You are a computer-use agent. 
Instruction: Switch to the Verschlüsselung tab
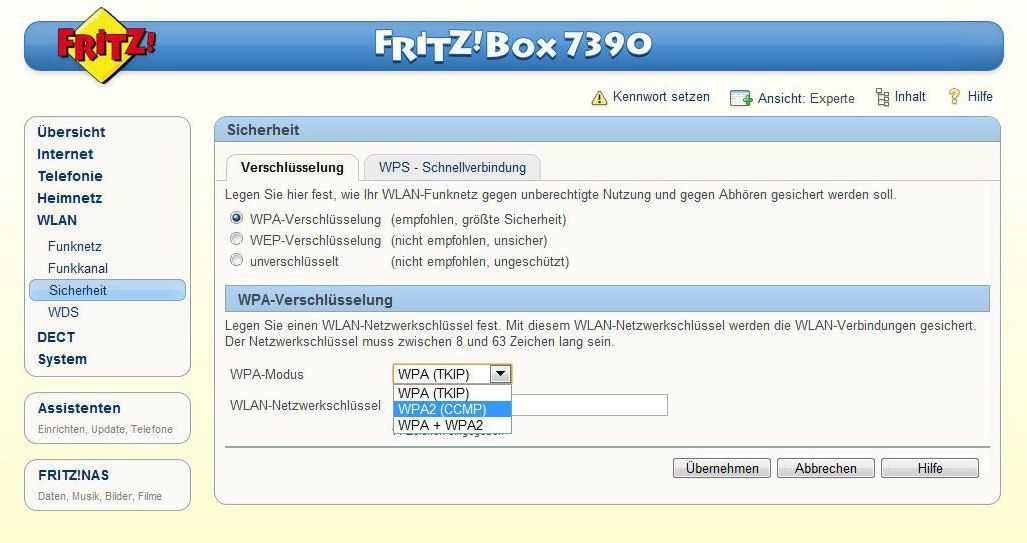pyautogui.click(x=292, y=168)
